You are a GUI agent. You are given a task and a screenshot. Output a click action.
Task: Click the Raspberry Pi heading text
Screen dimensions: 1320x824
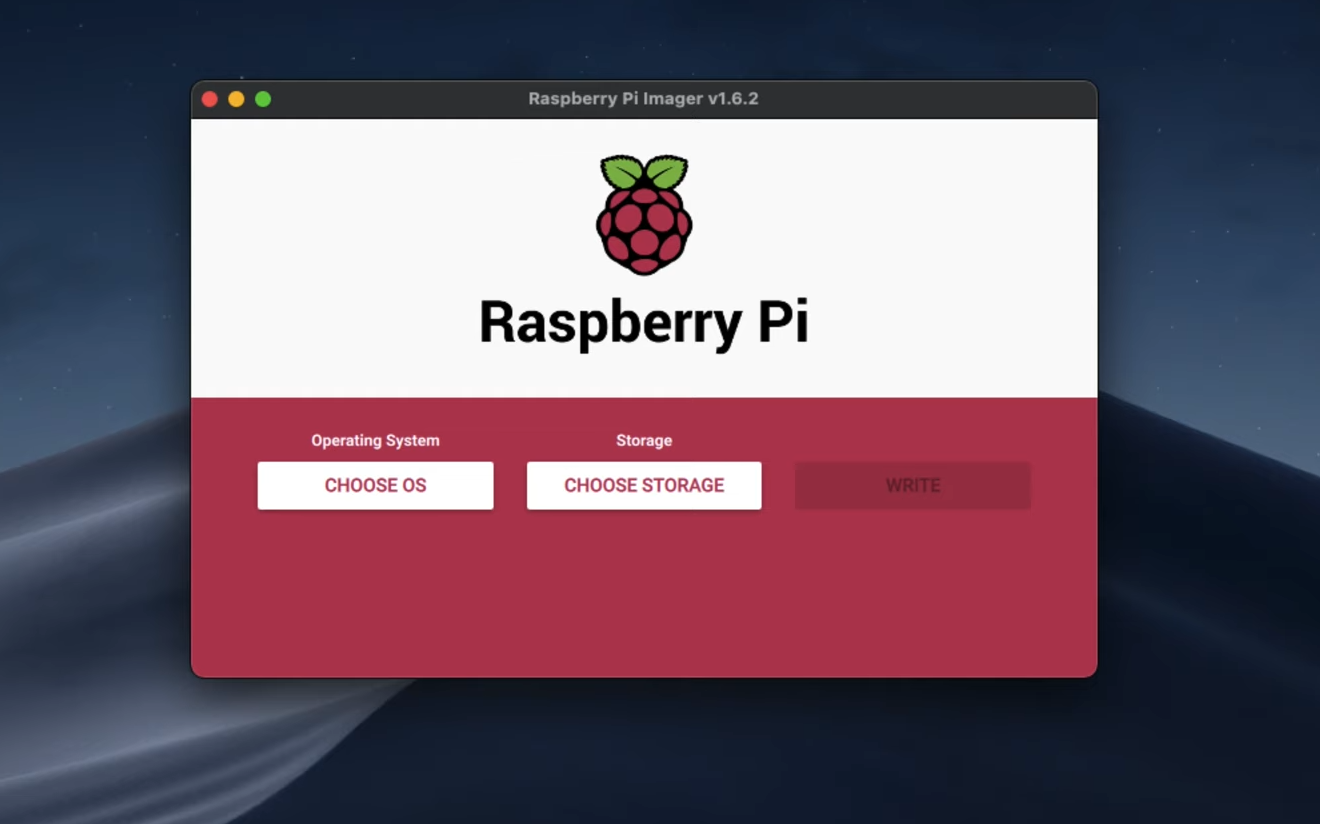644,320
